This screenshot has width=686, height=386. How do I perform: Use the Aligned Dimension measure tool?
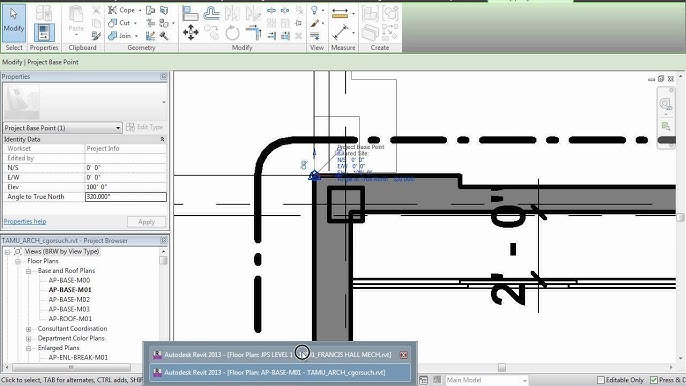coord(340,32)
